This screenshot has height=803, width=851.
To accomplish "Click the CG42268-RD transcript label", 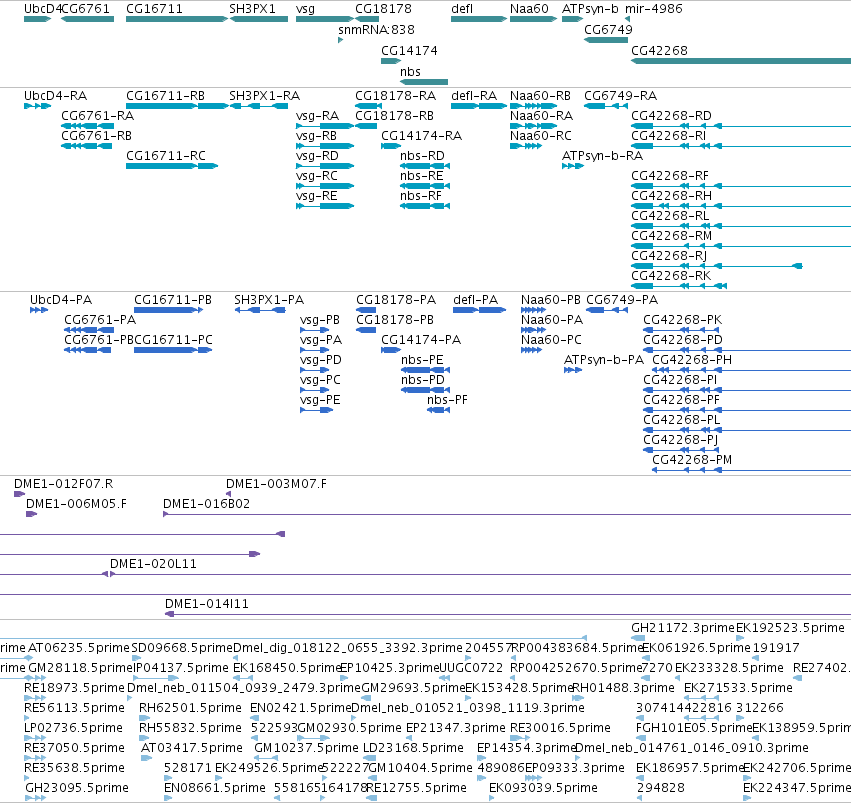I will [x=671, y=116].
